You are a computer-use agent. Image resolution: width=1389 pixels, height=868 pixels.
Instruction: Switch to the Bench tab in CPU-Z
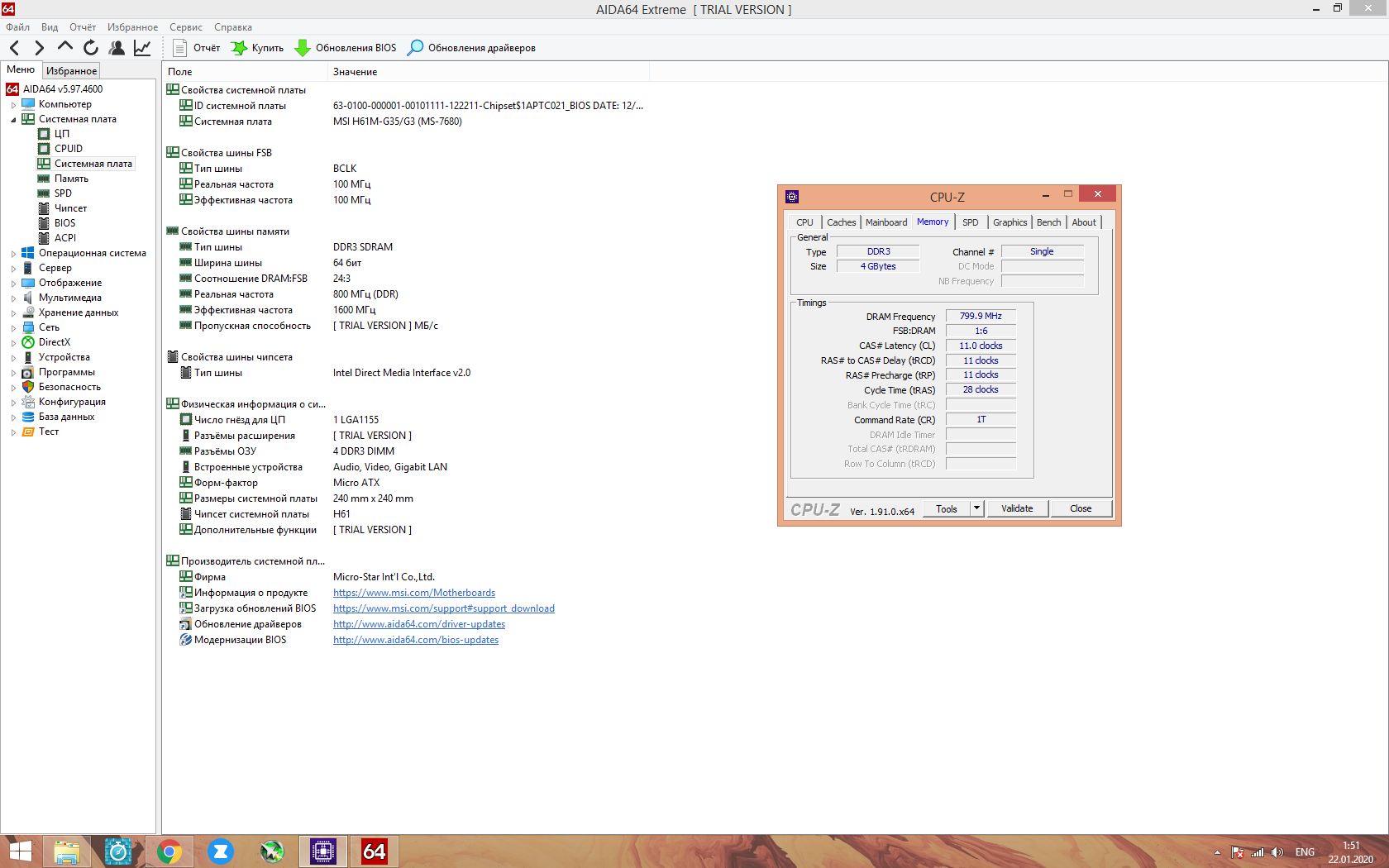tap(1048, 222)
